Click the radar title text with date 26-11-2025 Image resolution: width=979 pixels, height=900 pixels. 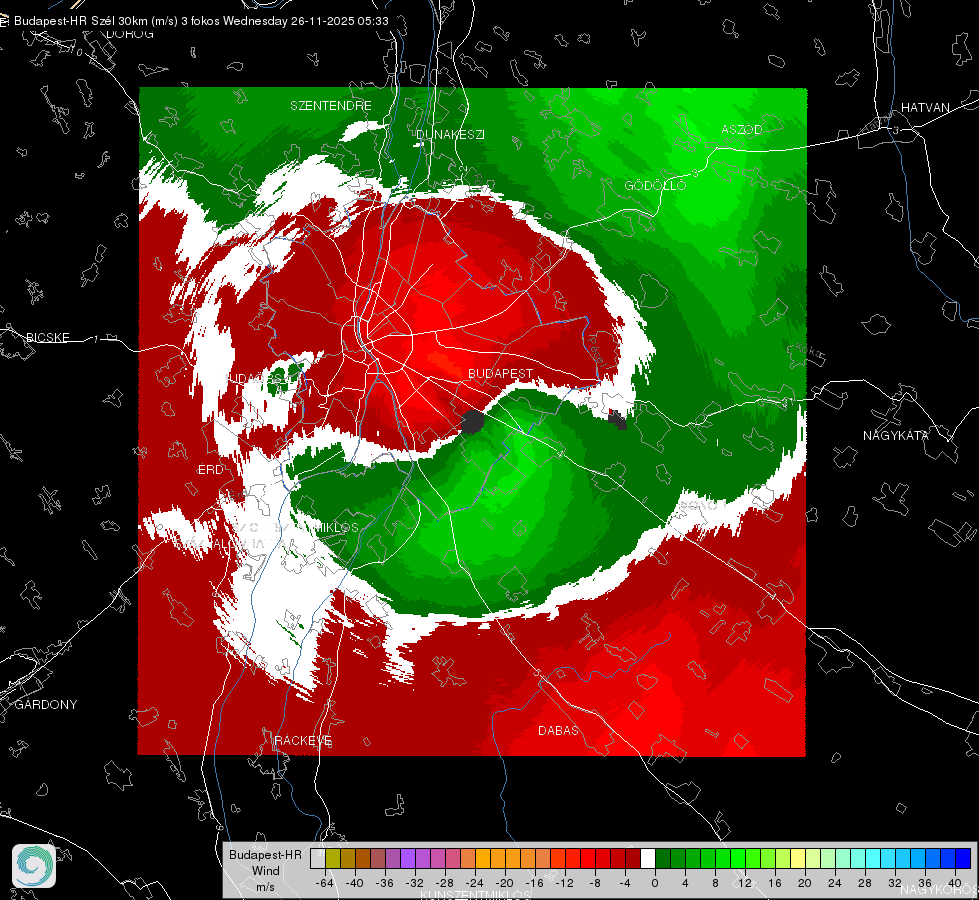[x=201, y=21]
